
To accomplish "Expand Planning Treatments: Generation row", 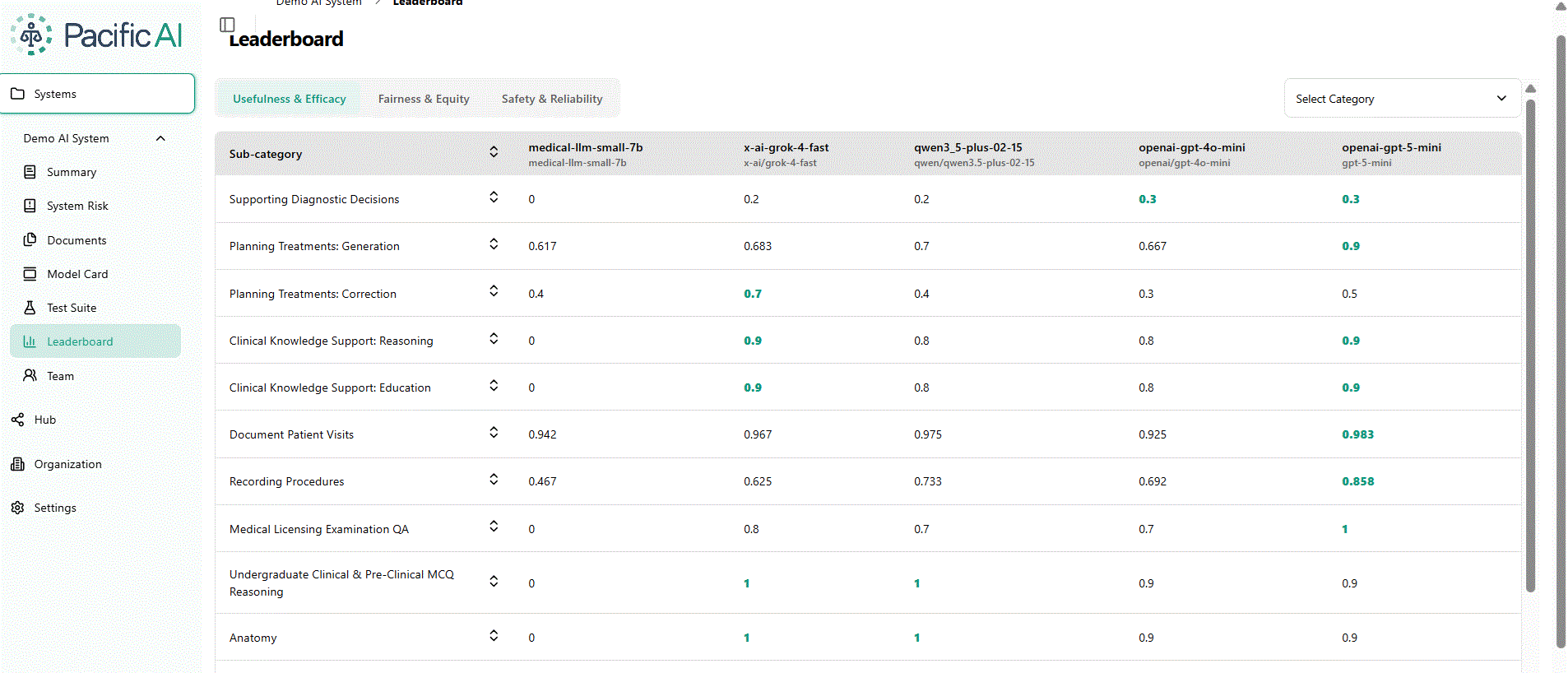I will (494, 244).
